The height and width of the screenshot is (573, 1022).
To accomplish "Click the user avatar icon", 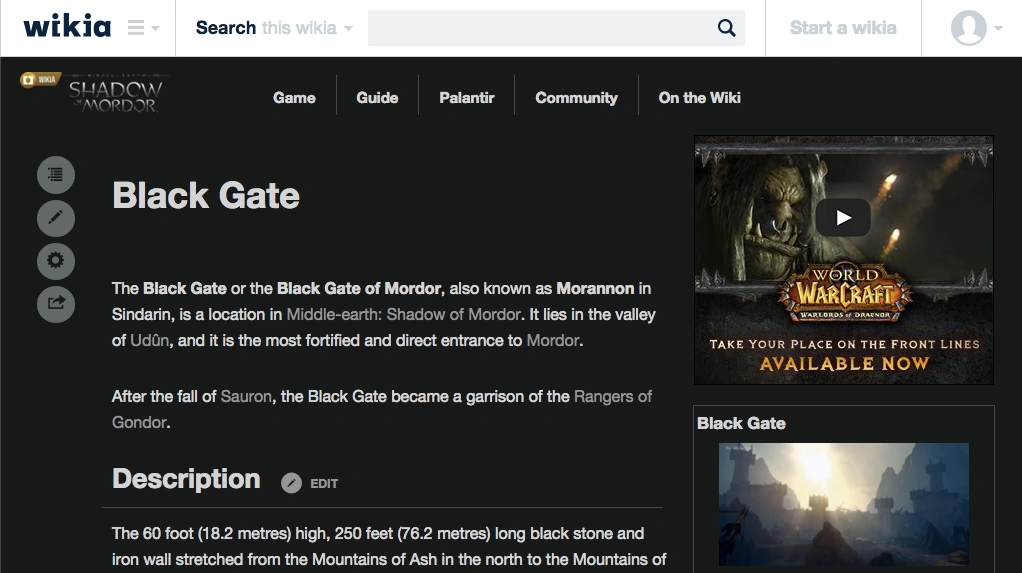I will coord(969,28).
